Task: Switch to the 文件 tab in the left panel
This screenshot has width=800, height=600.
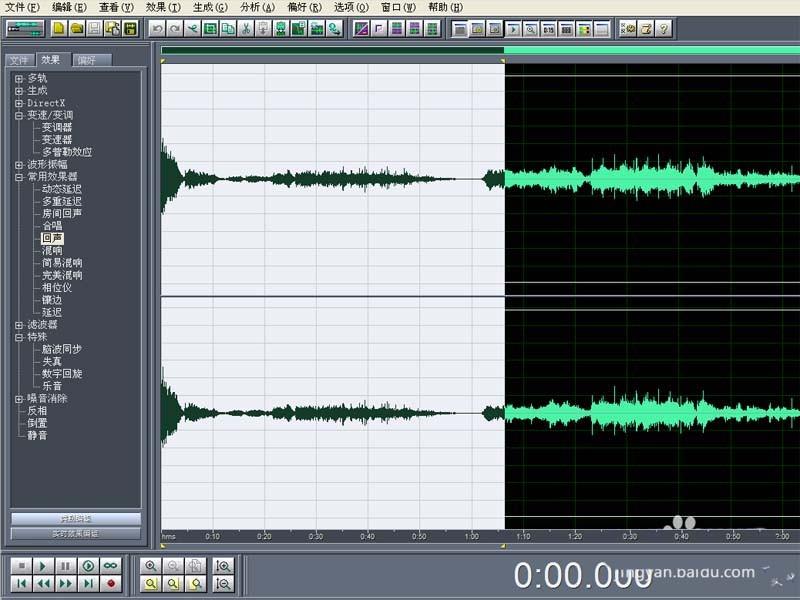Action: point(20,60)
